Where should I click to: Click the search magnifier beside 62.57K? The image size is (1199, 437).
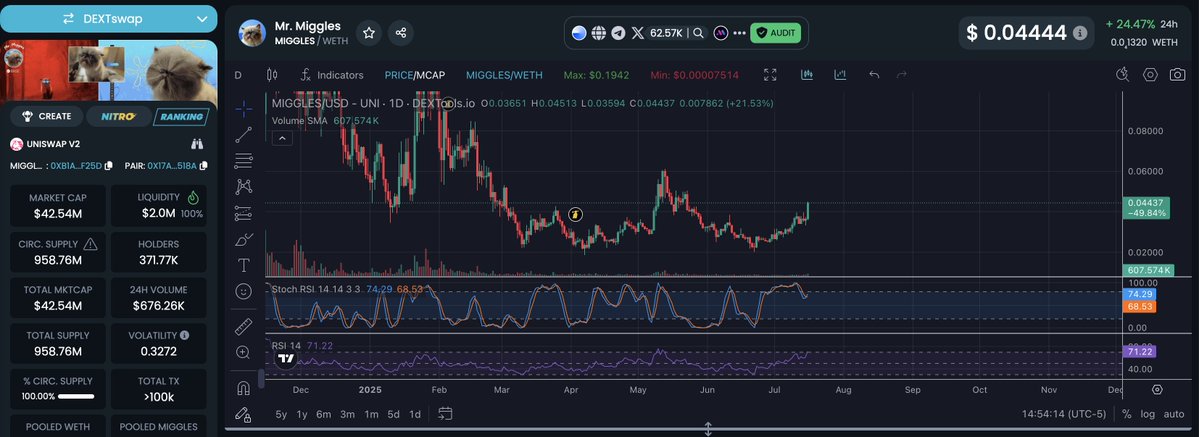point(698,33)
